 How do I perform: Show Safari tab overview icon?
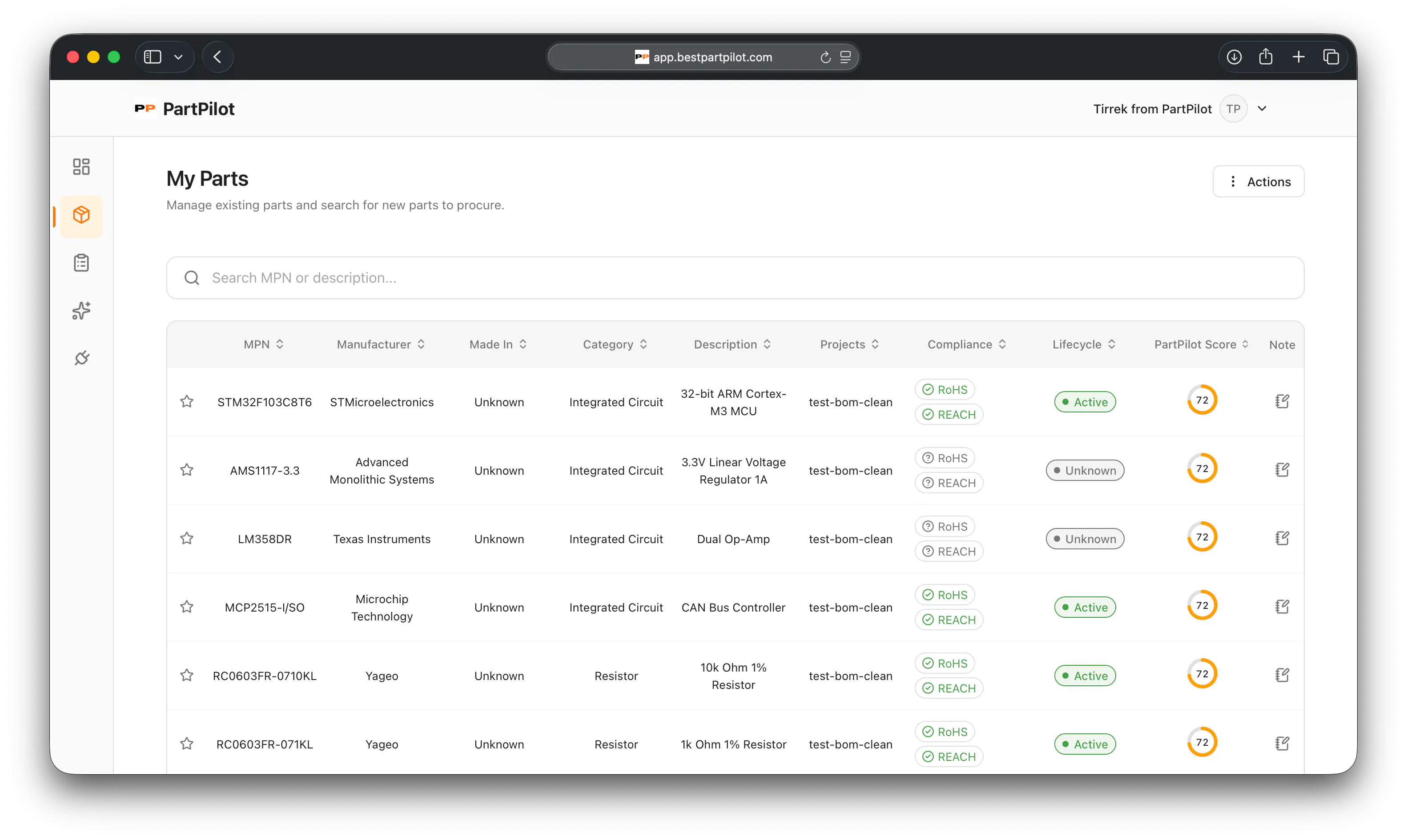1331,56
